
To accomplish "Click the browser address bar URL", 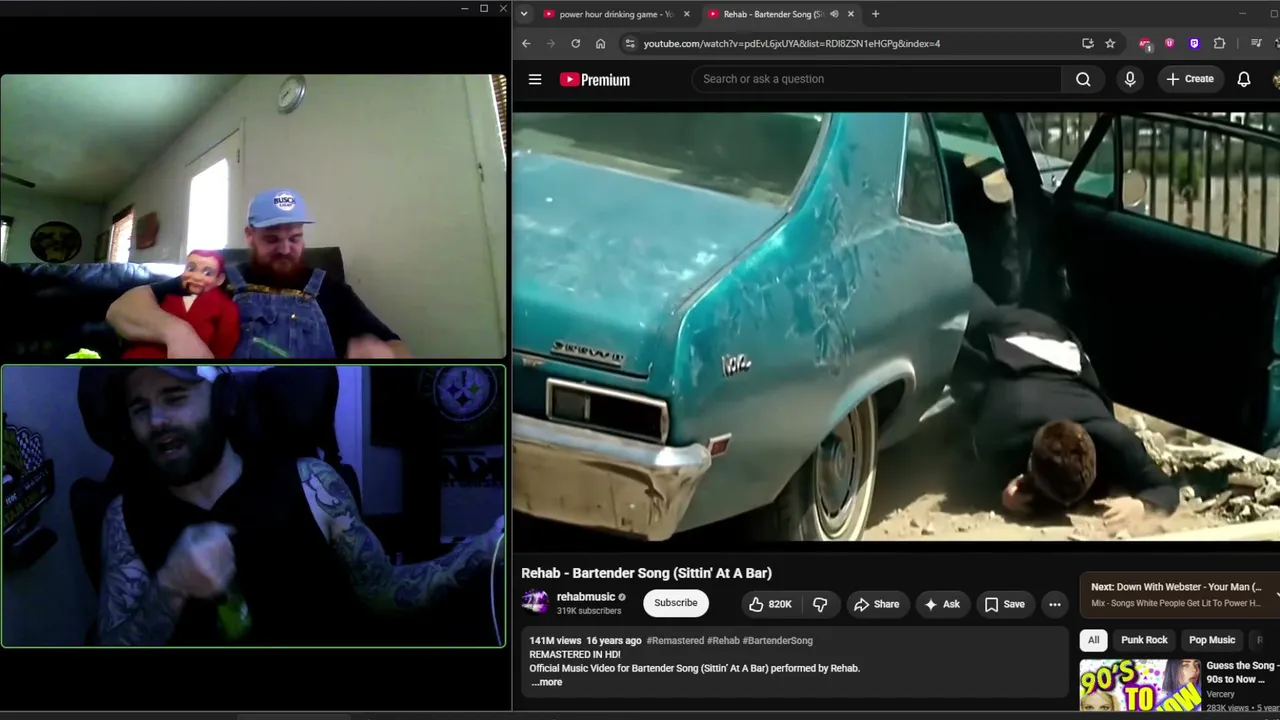I will point(792,43).
